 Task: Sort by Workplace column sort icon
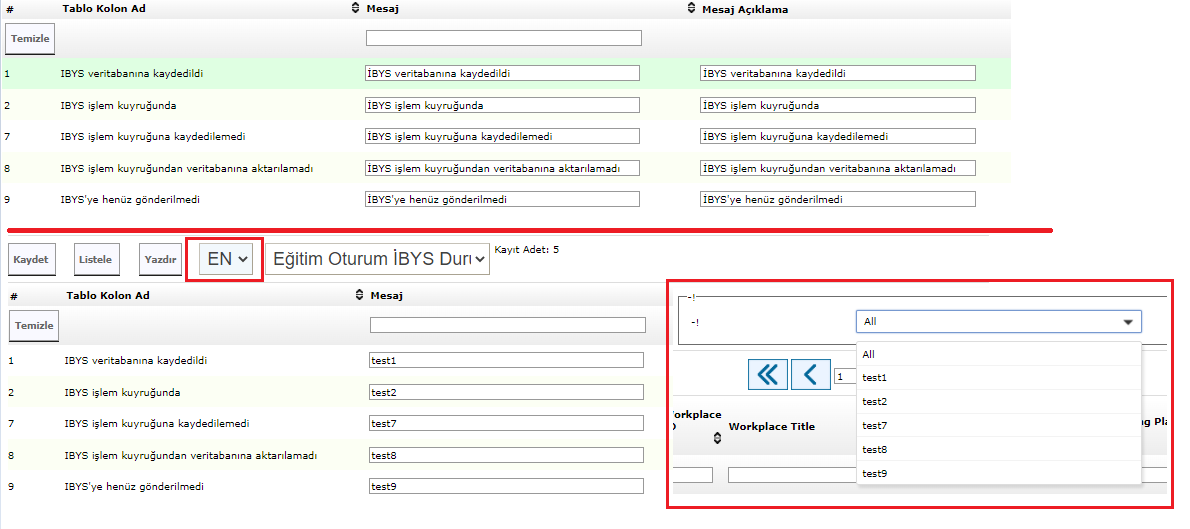point(717,438)
